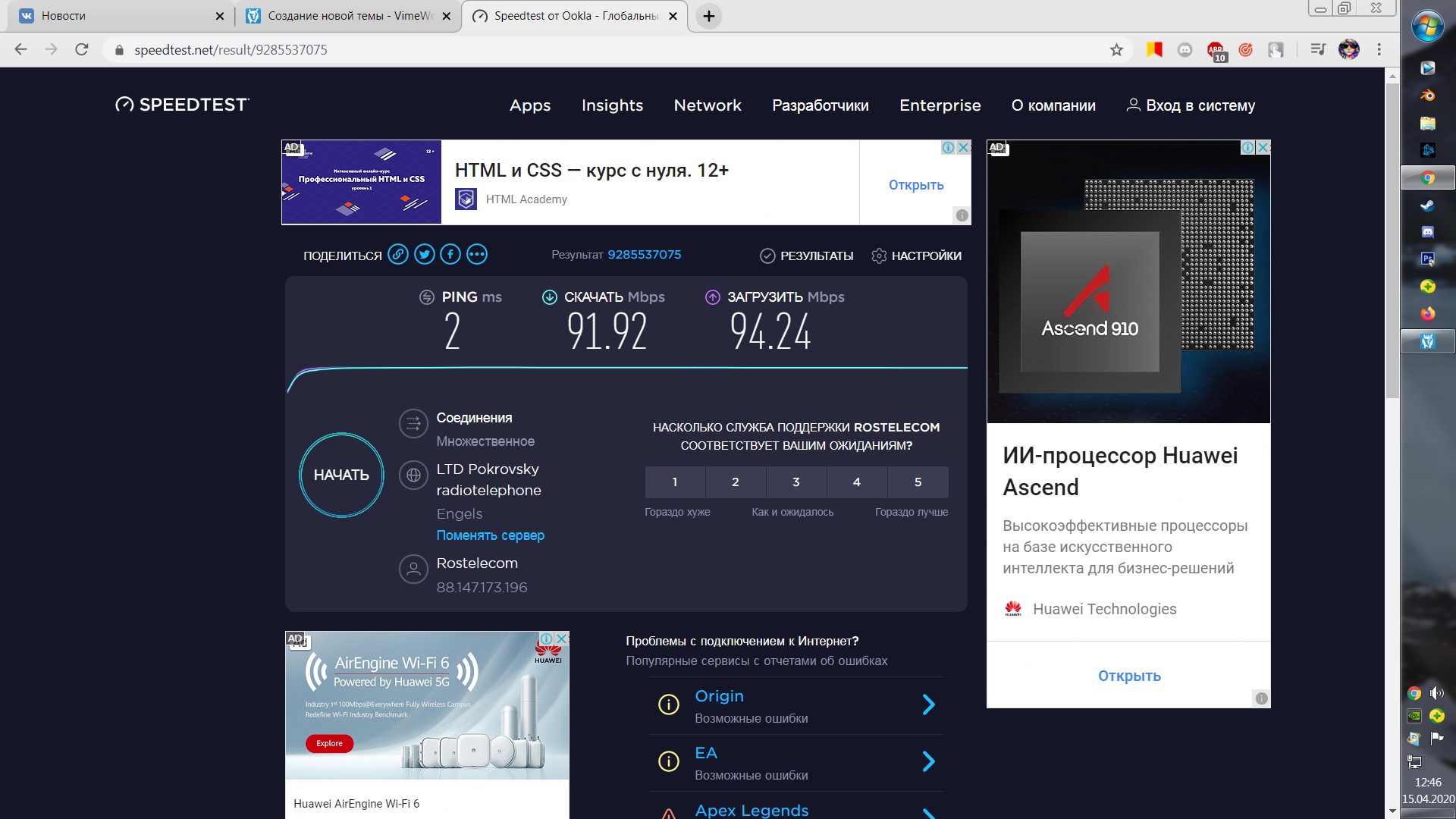Click the Поменять сервер link
The height and width of the screenshot is (819, 1456).
coord(490,535)
